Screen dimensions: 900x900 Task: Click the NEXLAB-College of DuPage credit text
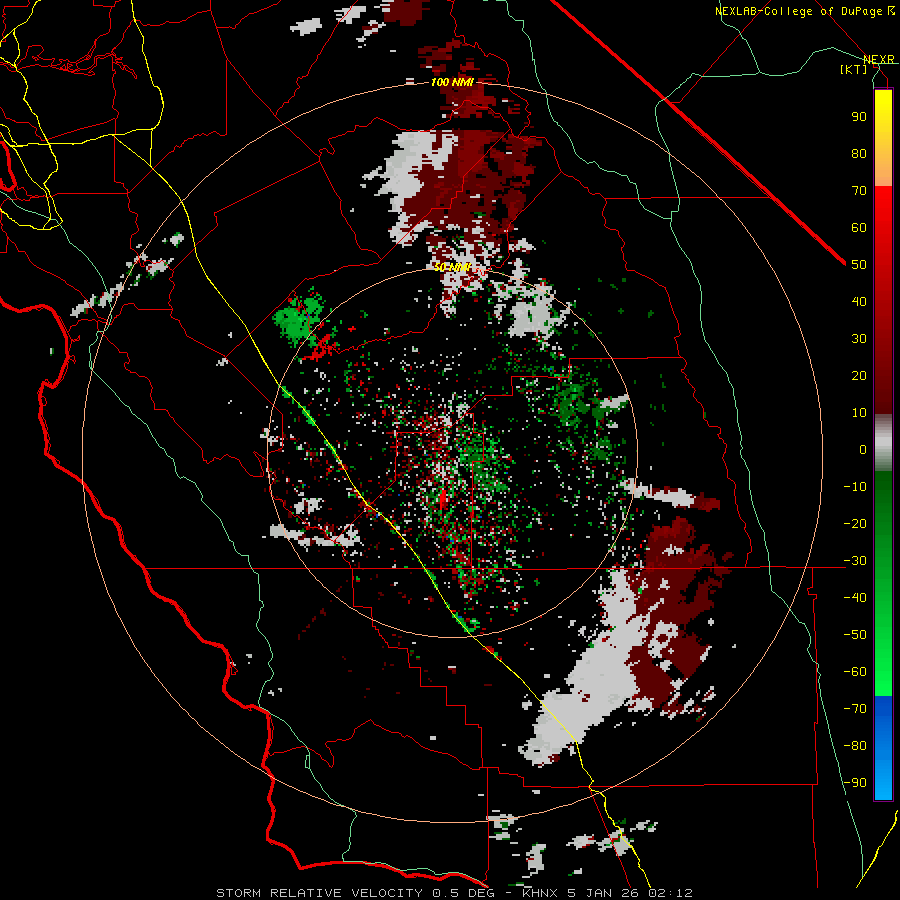click(x=804, y=11)
